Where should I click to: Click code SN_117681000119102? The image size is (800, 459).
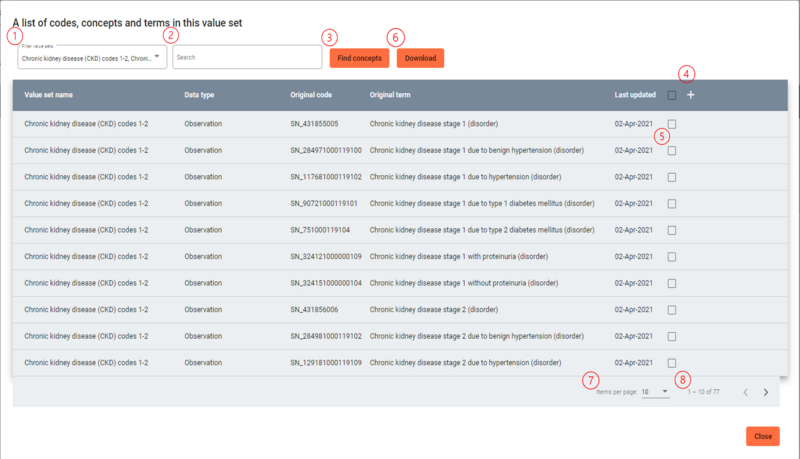[x=326, y=177]
